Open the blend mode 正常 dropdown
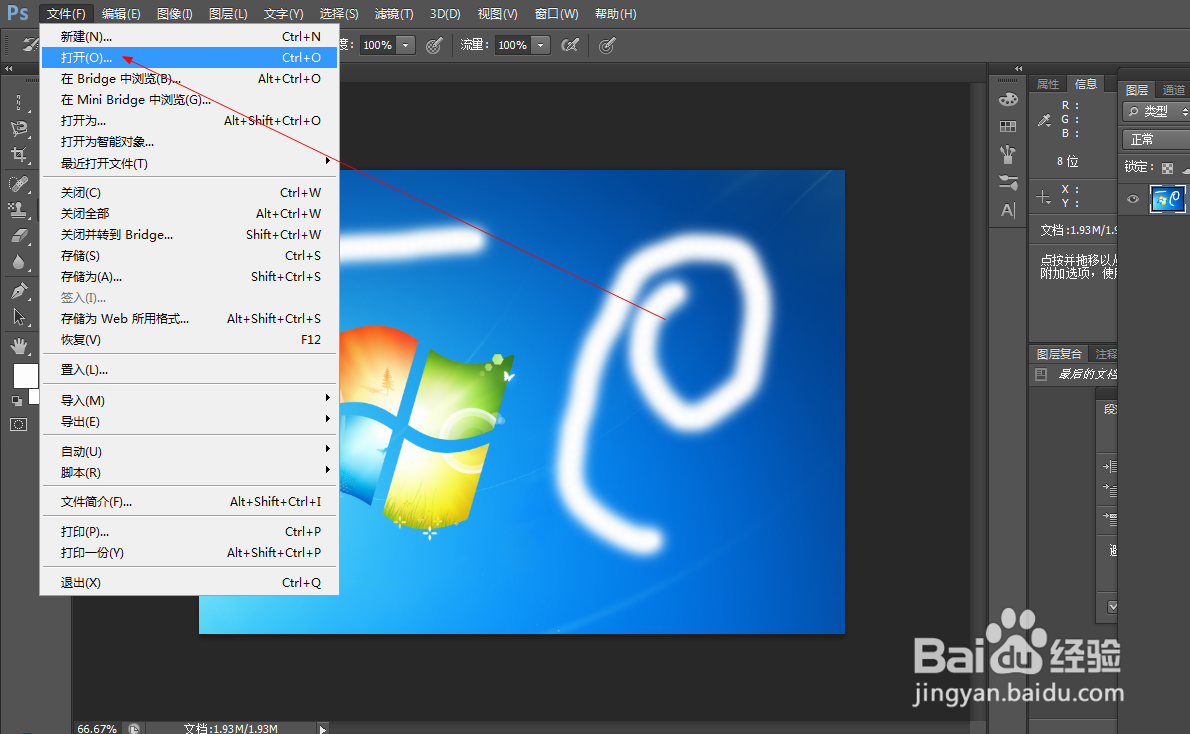1190x734 pixels. [1156, 139]
